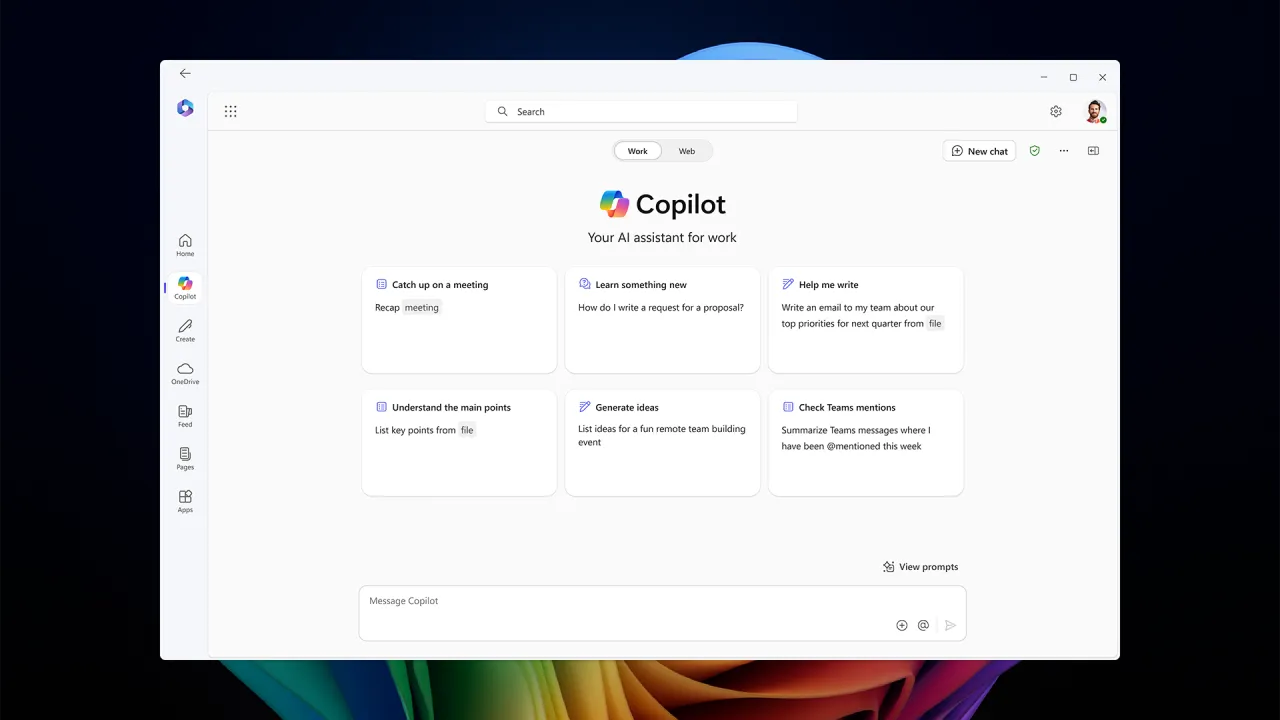Start a New chat
The height and width of the screenshot is (720, 1280).
[x=979, y=150]
